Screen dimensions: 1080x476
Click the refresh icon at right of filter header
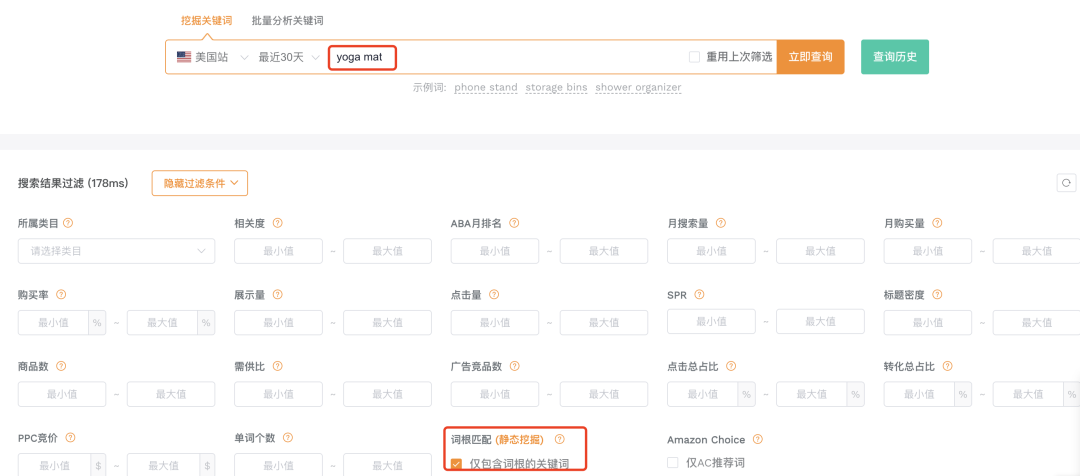point(1066,183)
